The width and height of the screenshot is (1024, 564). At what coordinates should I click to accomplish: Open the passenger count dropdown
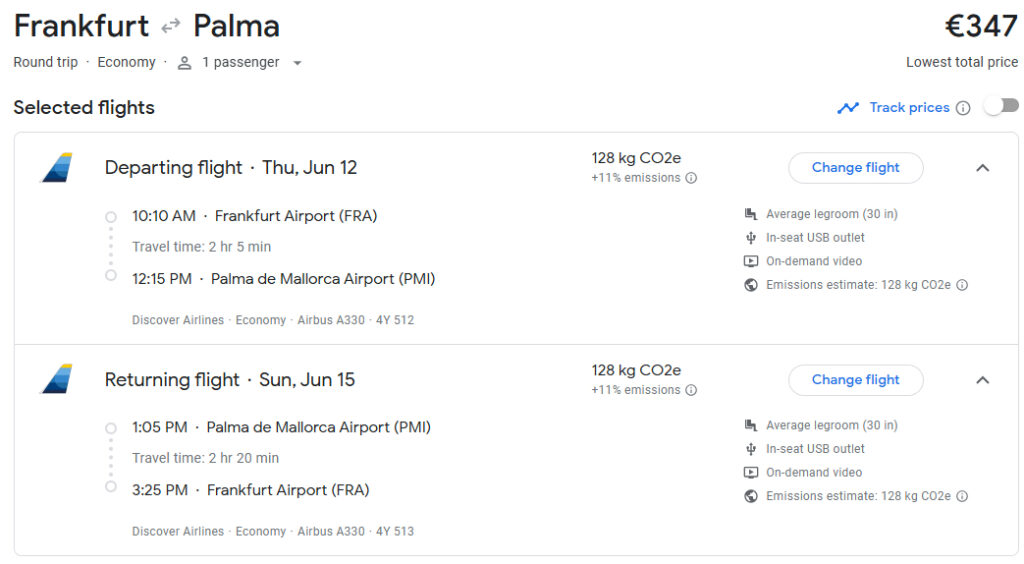pos(297,63)
